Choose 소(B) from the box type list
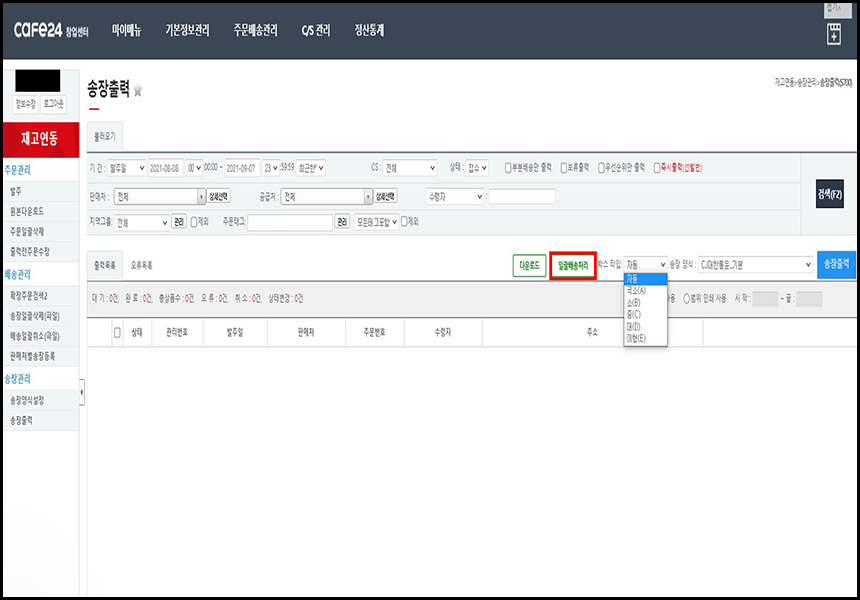 (x=646, y=303)
